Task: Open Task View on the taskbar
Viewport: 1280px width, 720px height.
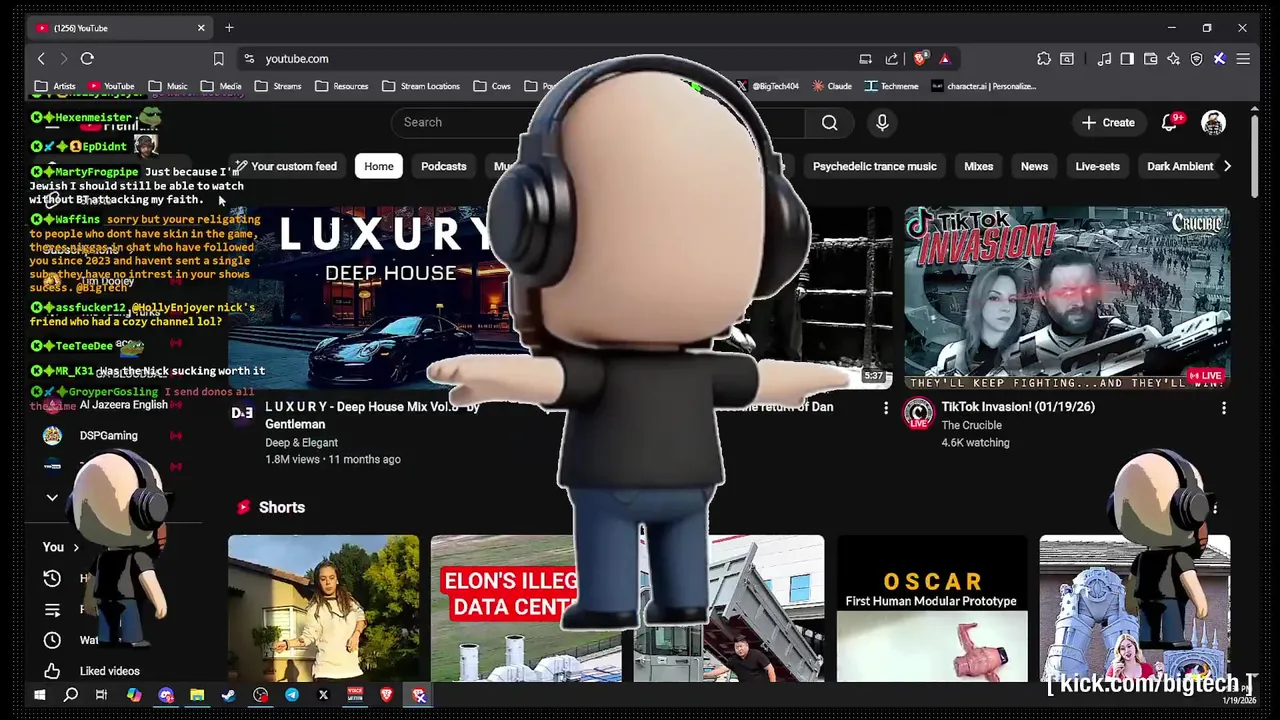Action: coord(101,695)
